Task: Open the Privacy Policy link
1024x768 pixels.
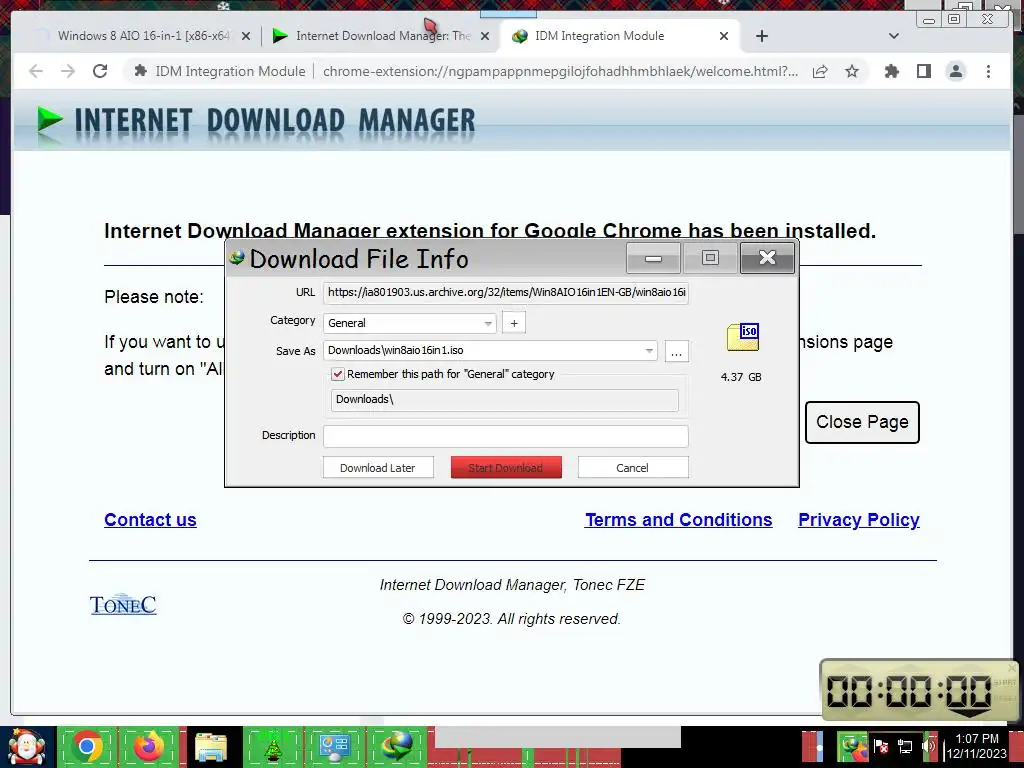Action: [859, 520]
